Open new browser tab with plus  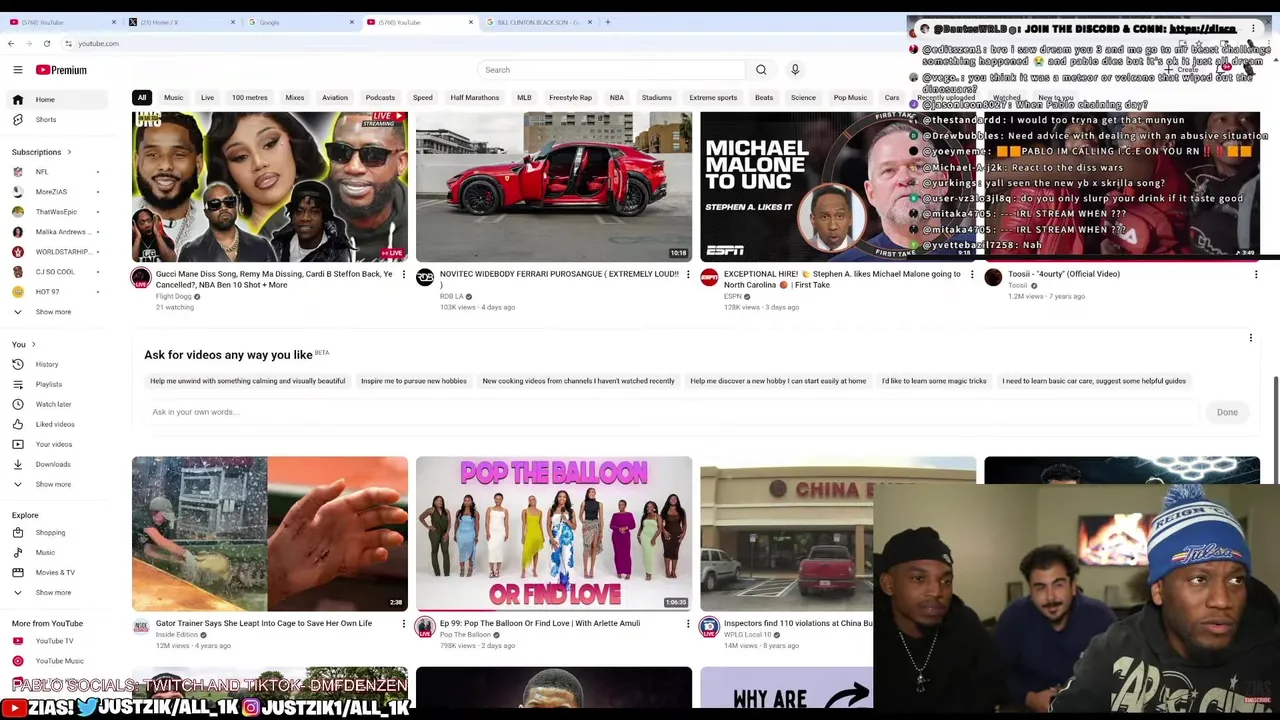(608, 22)
